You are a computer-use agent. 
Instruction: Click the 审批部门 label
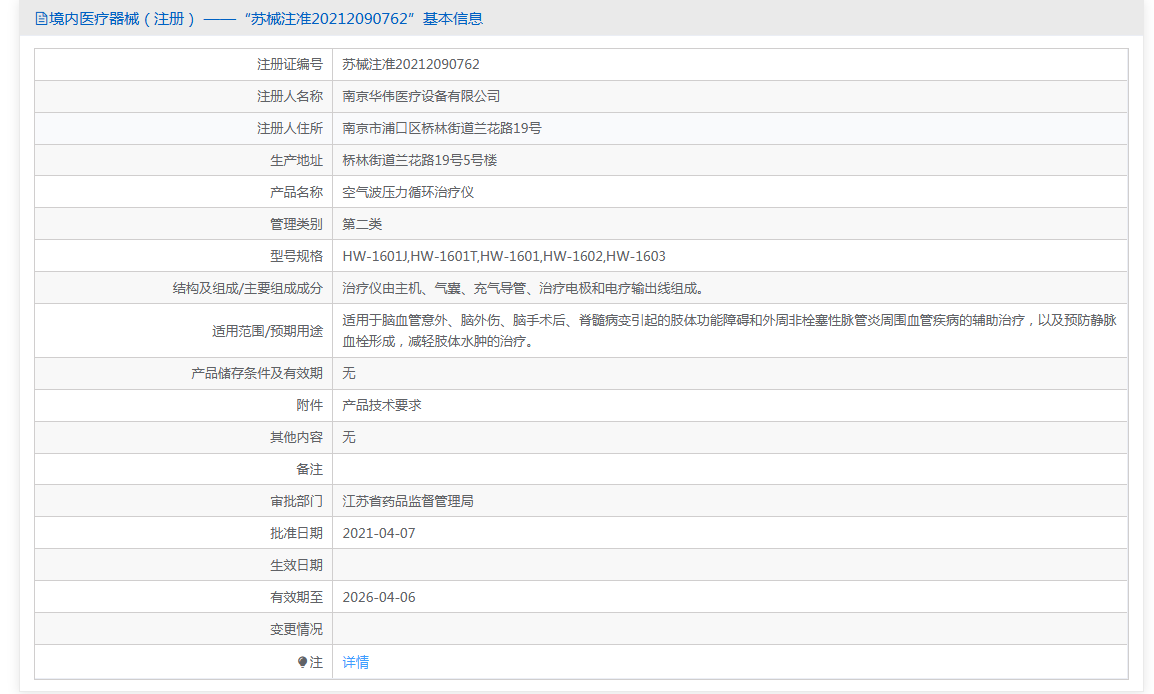(x=296, y=502)
